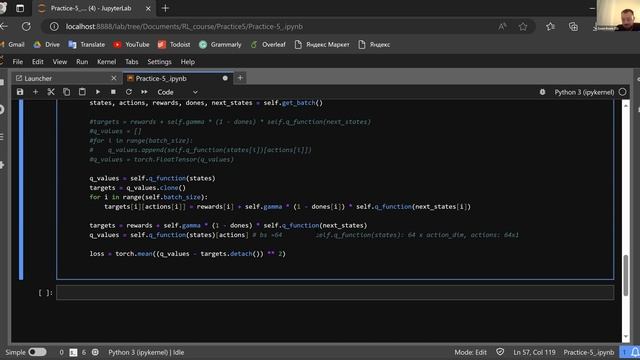Open the Edit menu
This screenshot has width=640, height=360.
38,62
